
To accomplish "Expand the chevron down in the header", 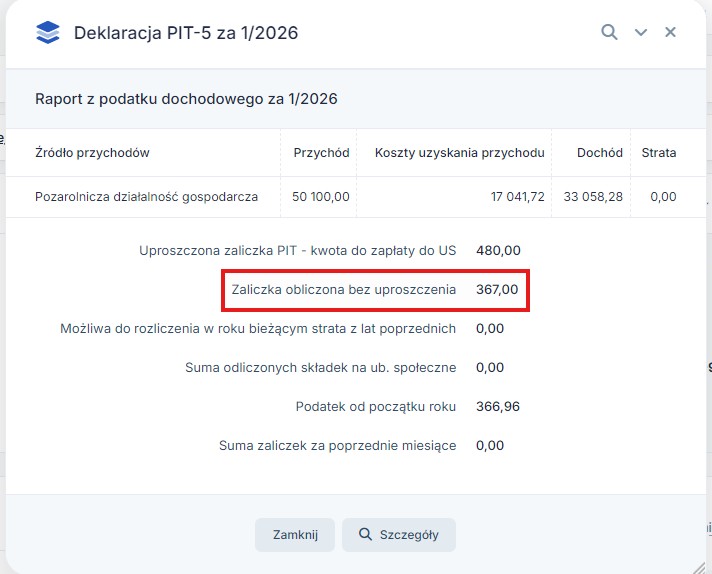I will click(641, 32).
